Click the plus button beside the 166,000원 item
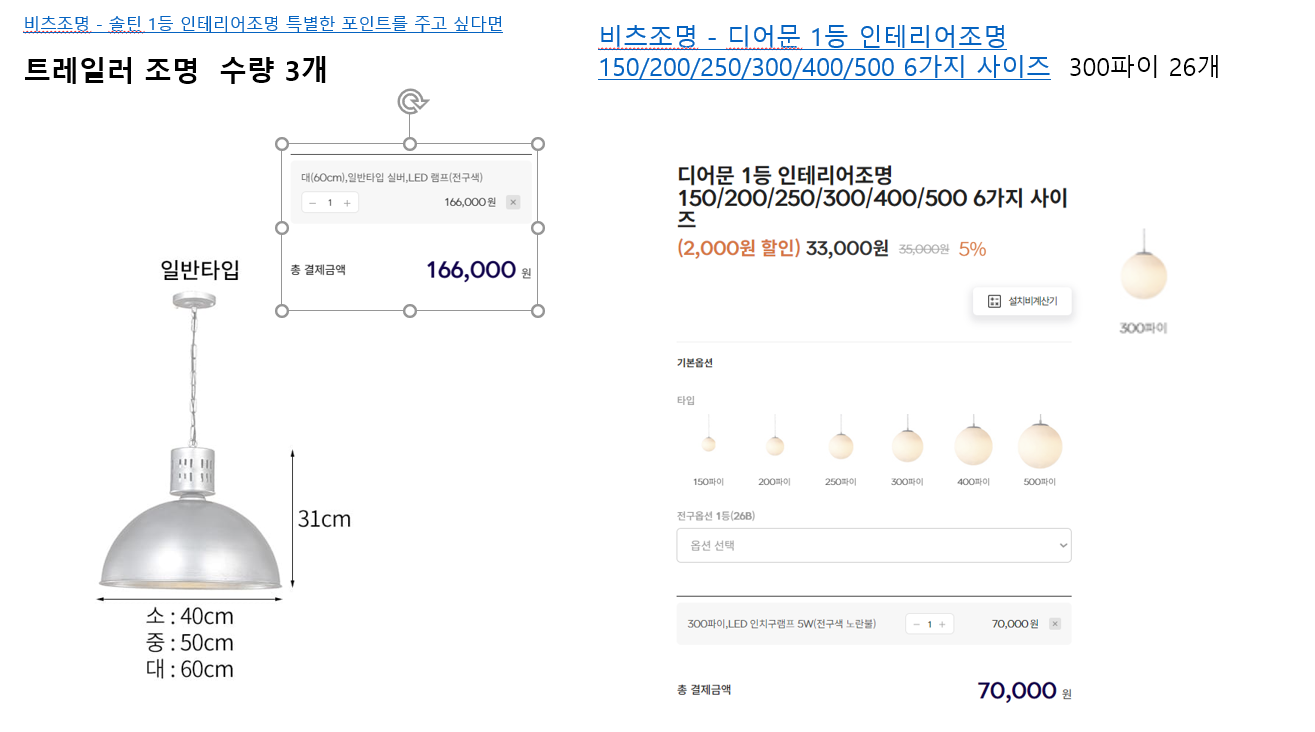This screenshot has width=1315, height=732. (347, 203)
